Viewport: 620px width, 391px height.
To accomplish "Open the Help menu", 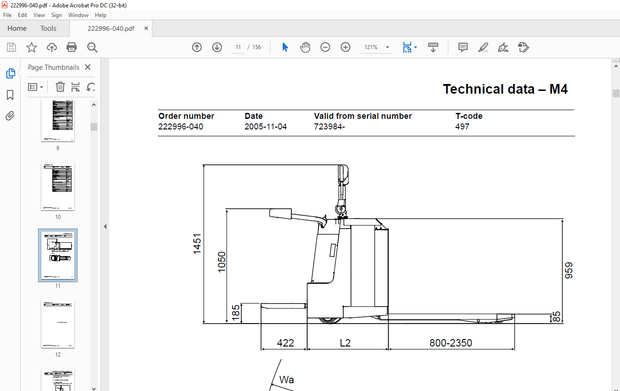I will tap(100, 15).
